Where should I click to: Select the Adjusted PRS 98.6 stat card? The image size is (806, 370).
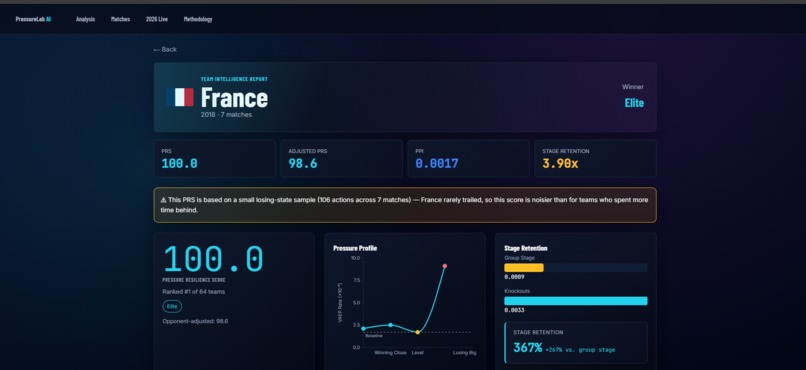(x=341, y=159)
